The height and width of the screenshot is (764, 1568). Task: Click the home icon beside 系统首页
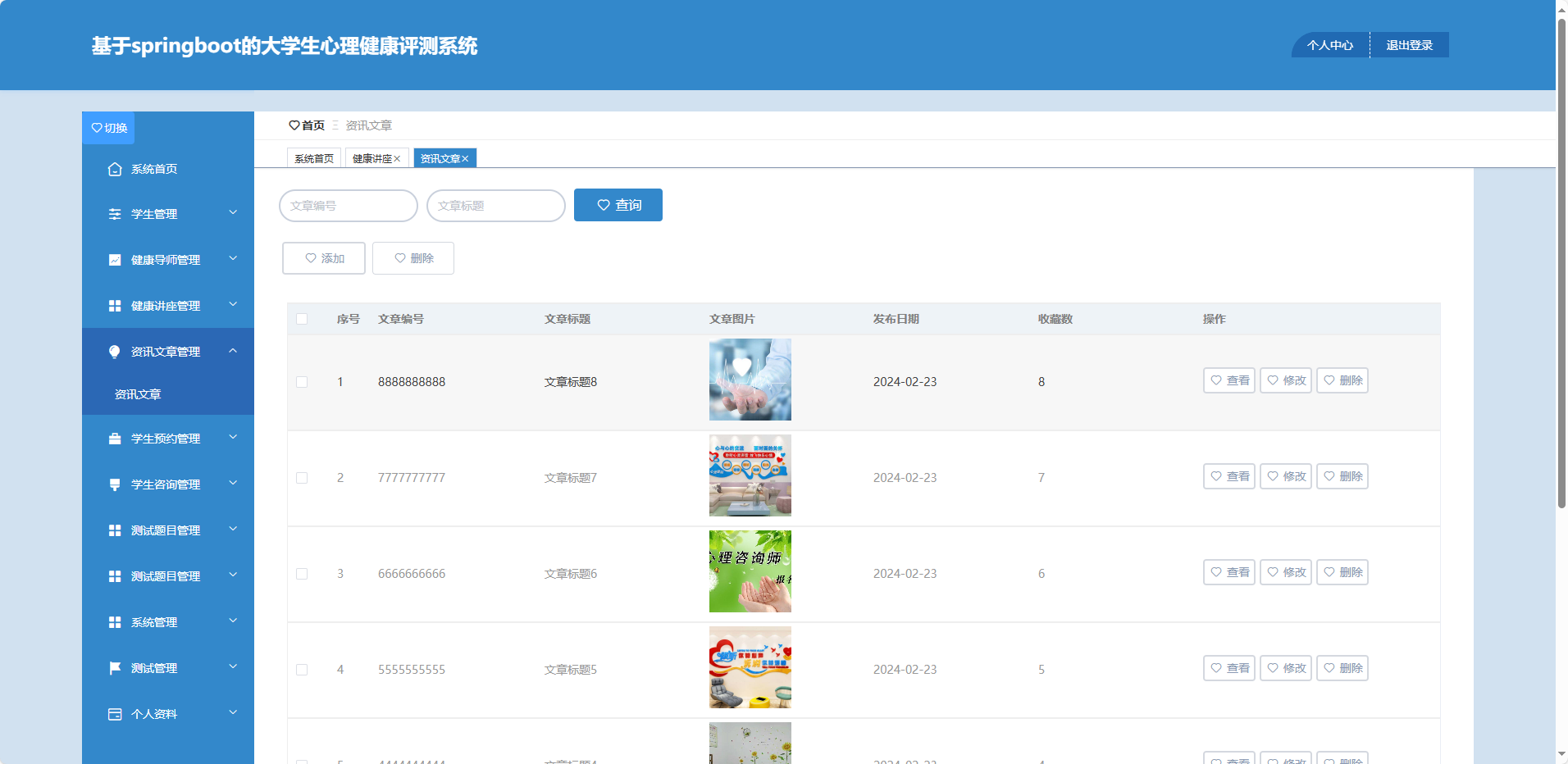pos(115,169)
